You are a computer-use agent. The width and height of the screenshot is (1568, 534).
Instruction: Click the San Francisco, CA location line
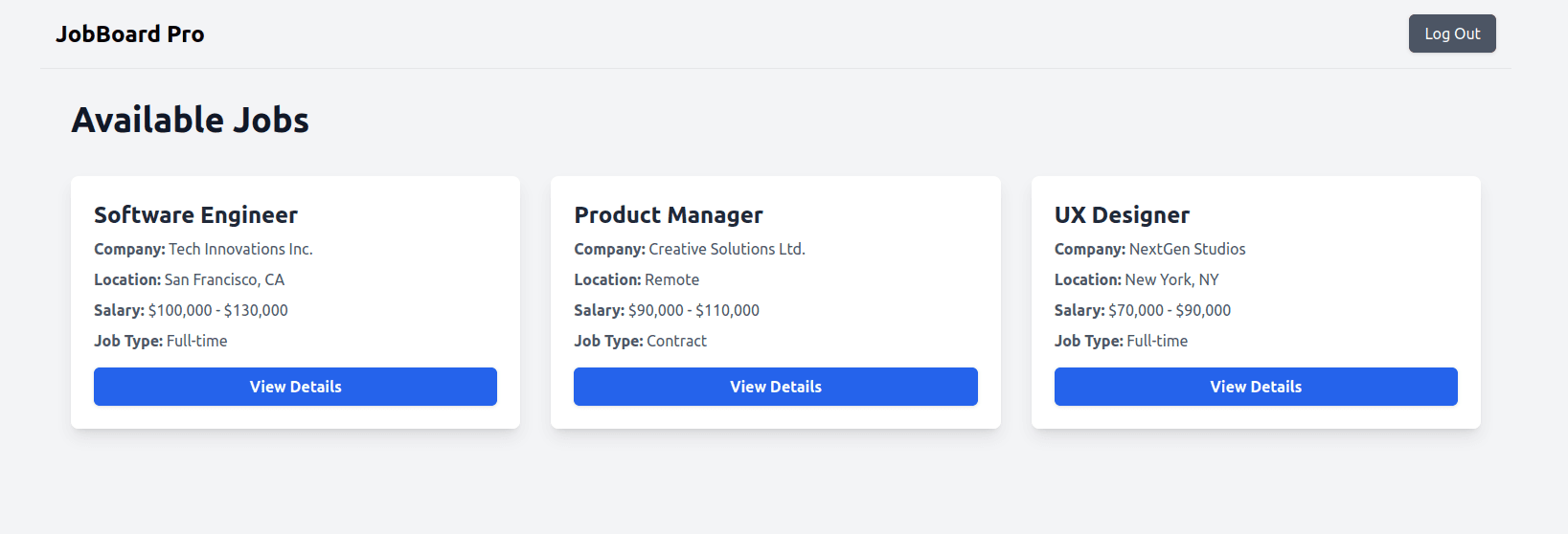[189, 279]
